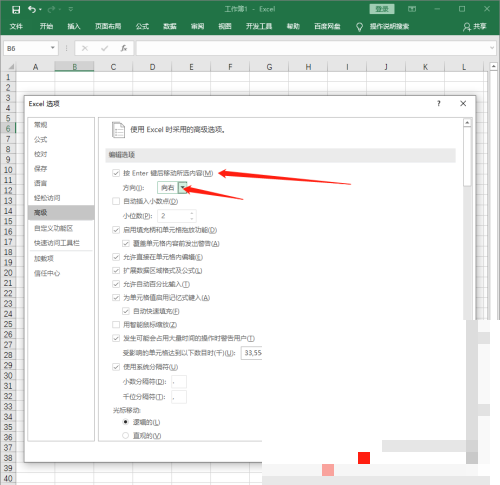Toggle 启用填充柄和单元格拖放功能 checkbox
Image resolution: width=500 pixels, height=485 pixels.
click(x=116, y=230)
